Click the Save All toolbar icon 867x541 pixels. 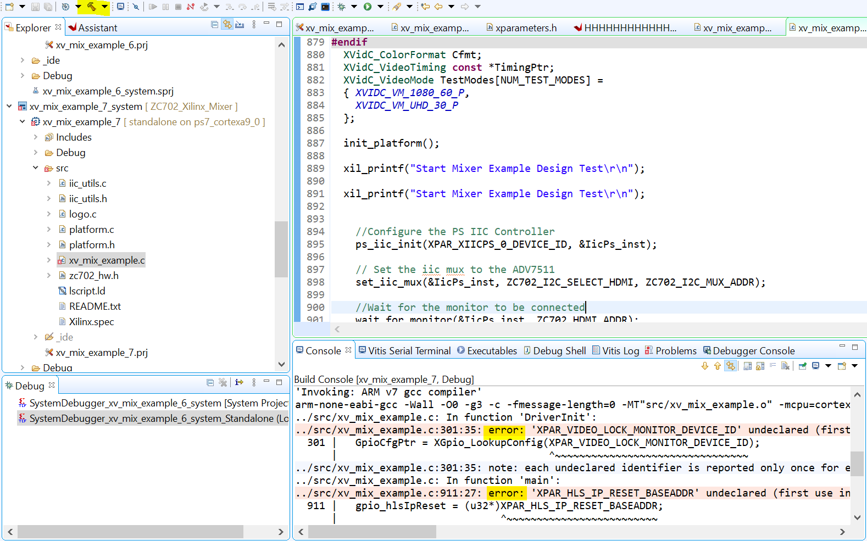coord(48,7)
